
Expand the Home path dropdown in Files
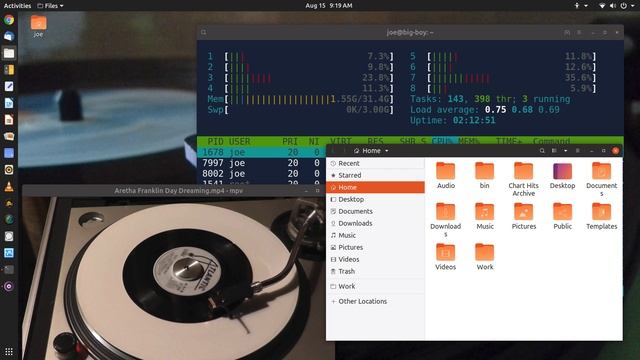(x=387, y=151)
